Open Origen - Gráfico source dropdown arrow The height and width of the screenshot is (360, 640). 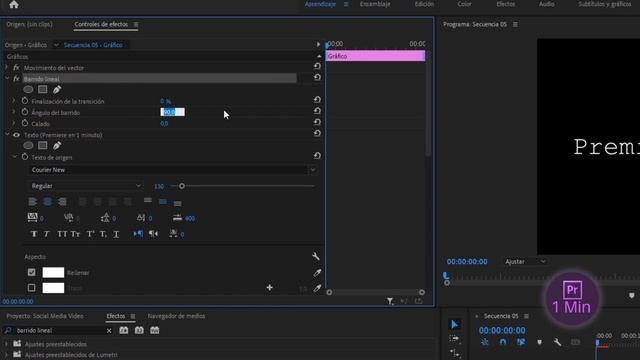[x=56, y=45]
